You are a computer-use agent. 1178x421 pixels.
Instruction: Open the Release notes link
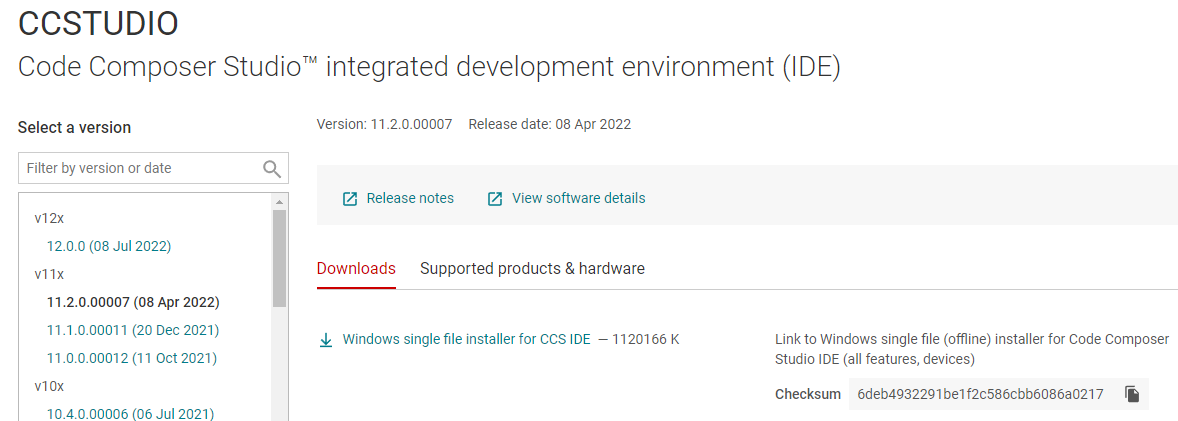pos(410,198)
